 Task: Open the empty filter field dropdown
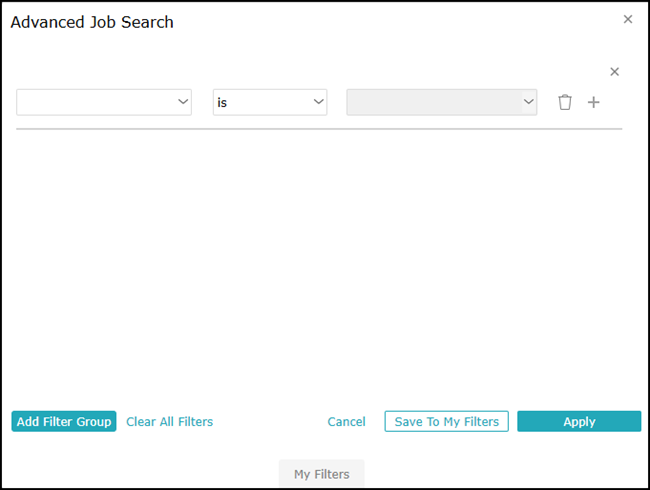point(104,102)
